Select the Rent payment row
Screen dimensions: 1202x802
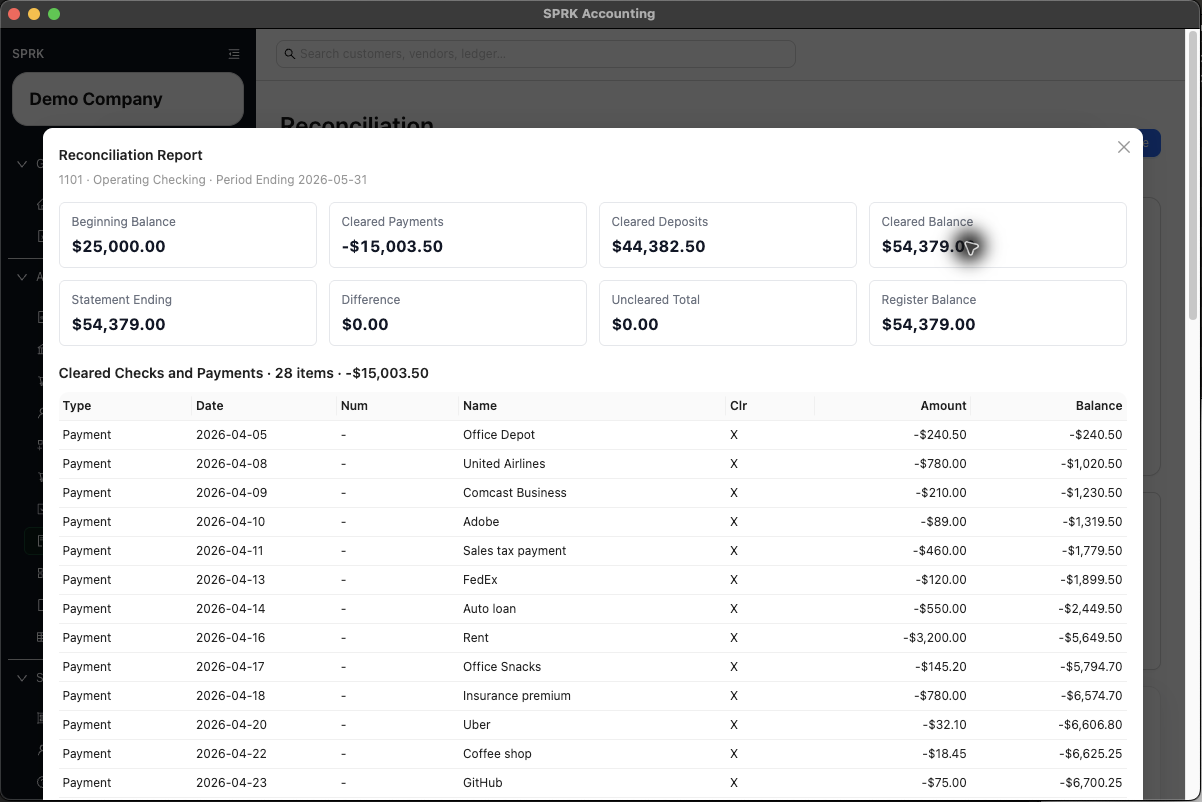pos(593,638)
